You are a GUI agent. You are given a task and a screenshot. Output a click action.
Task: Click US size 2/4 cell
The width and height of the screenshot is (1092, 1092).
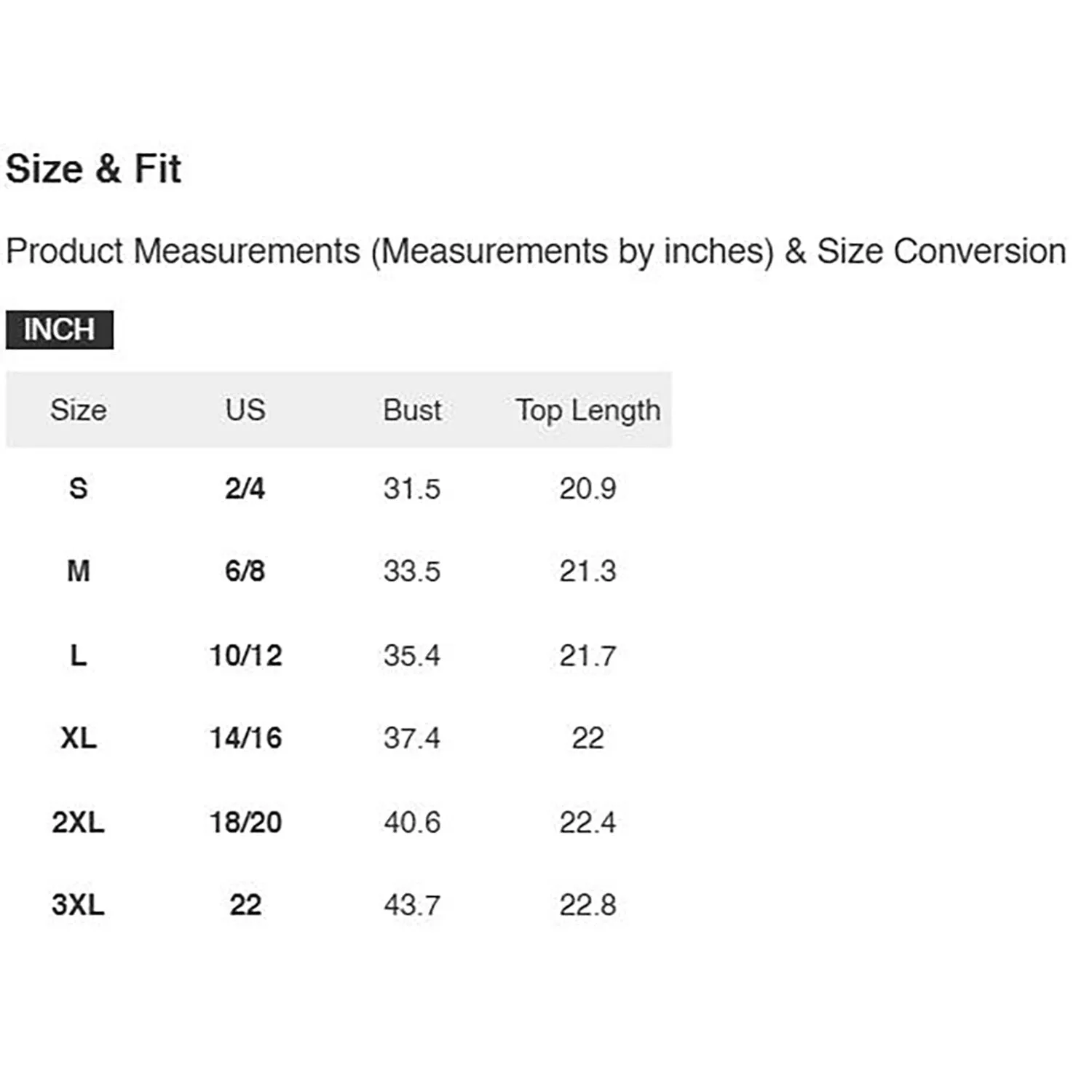(245, 488)
